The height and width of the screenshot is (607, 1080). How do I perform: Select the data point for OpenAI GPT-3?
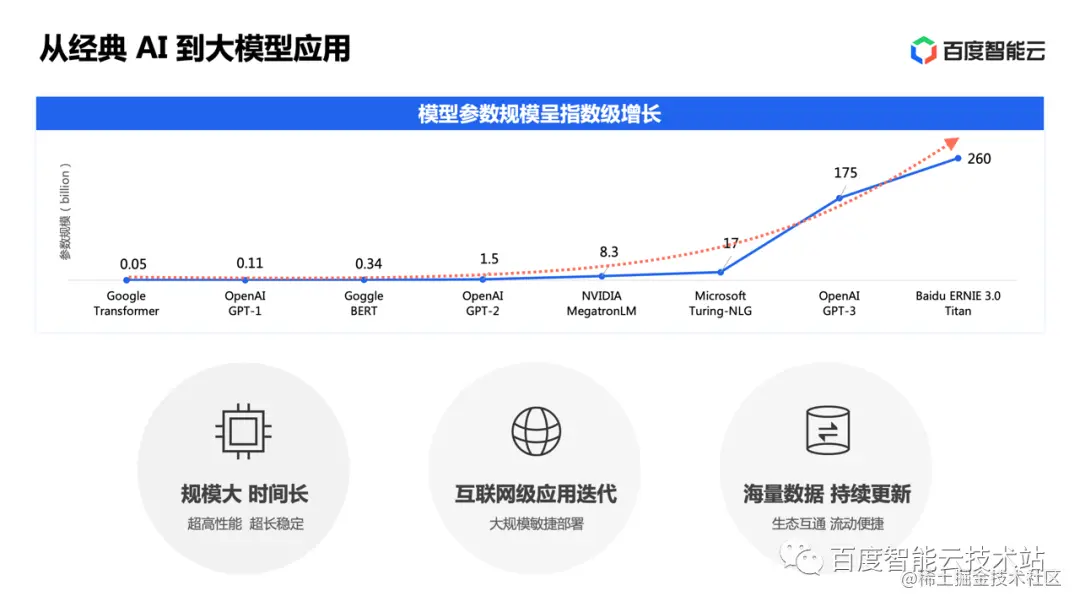click(x=838, y=197)
